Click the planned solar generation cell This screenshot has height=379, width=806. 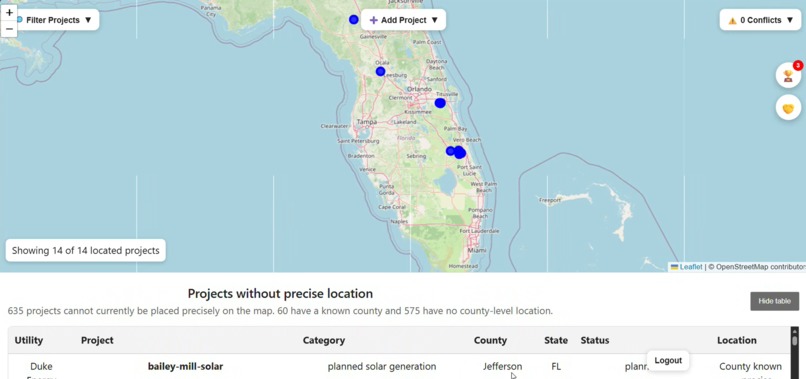pyautogui.click(x=382, y=367)
